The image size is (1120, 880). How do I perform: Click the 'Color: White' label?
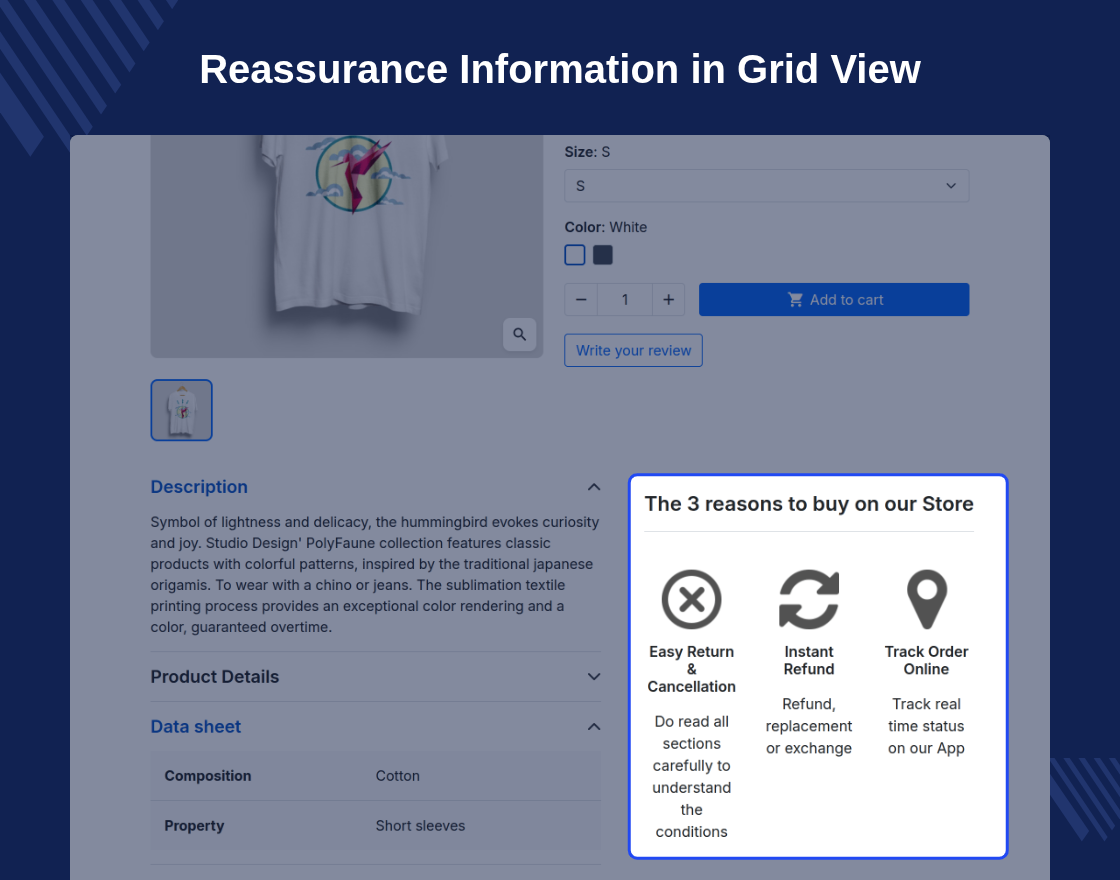[x=606, y=227]
